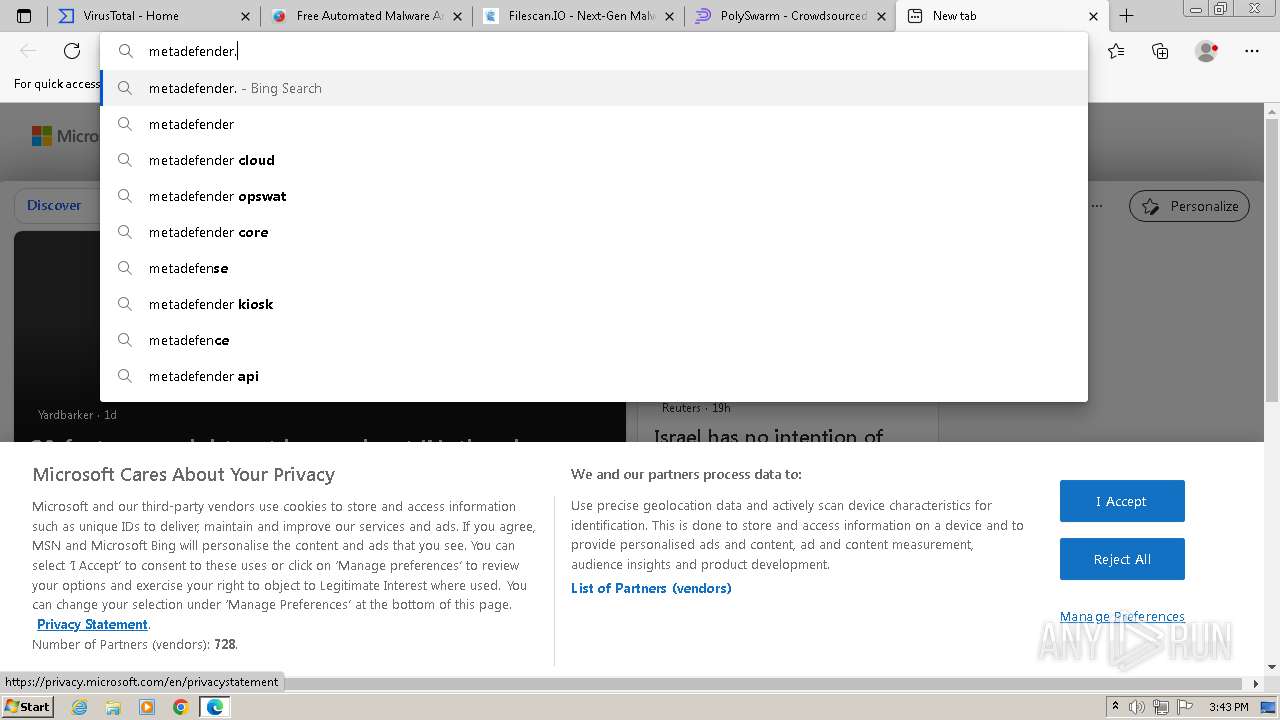This screenshot has height=720, width=1280.
Task: Click the Reject All button
Action: pos(1122,559)
